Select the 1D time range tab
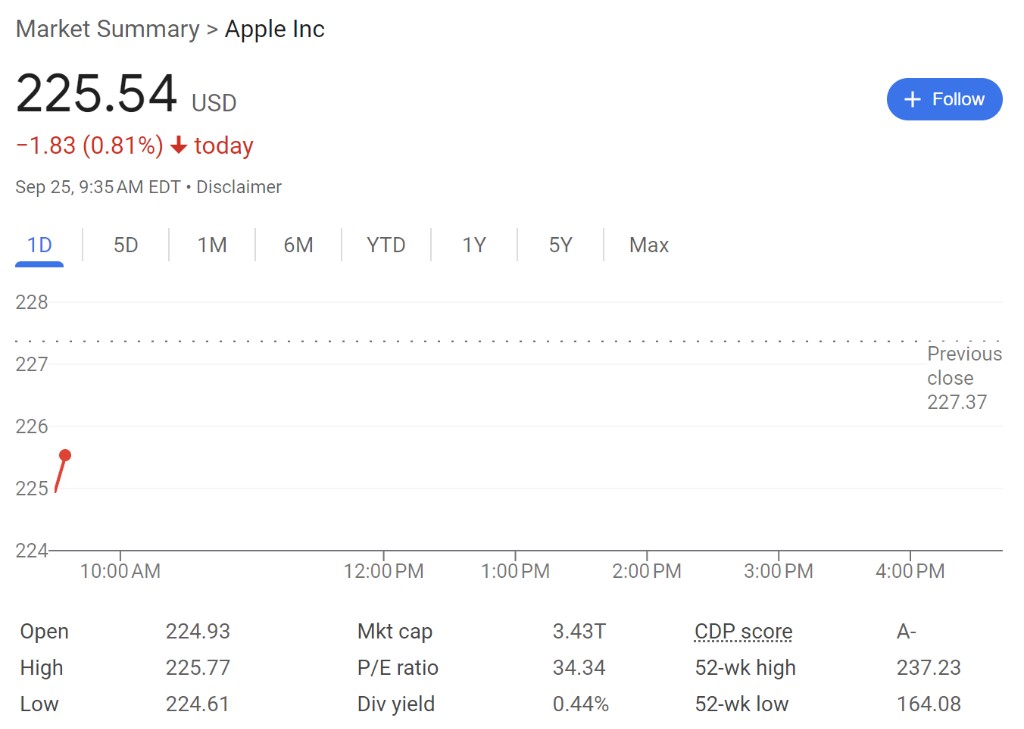 [39, 245]
